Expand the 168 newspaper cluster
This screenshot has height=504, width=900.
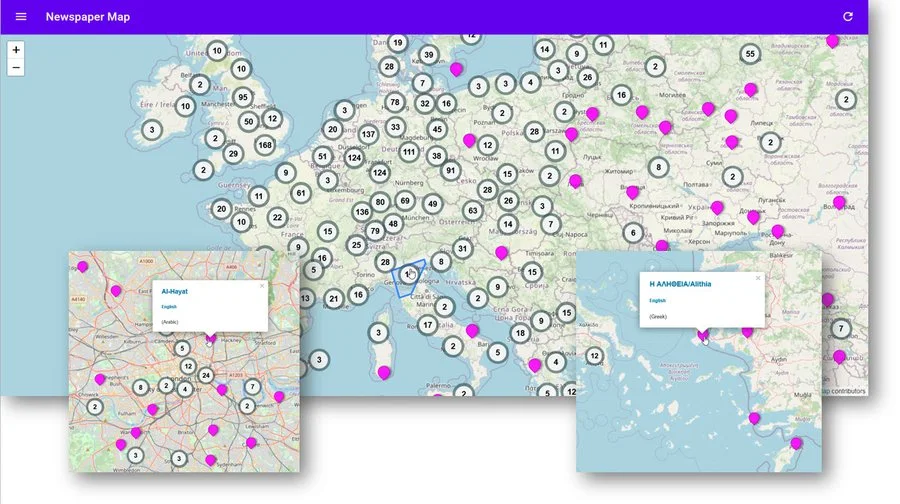(265, 145)
